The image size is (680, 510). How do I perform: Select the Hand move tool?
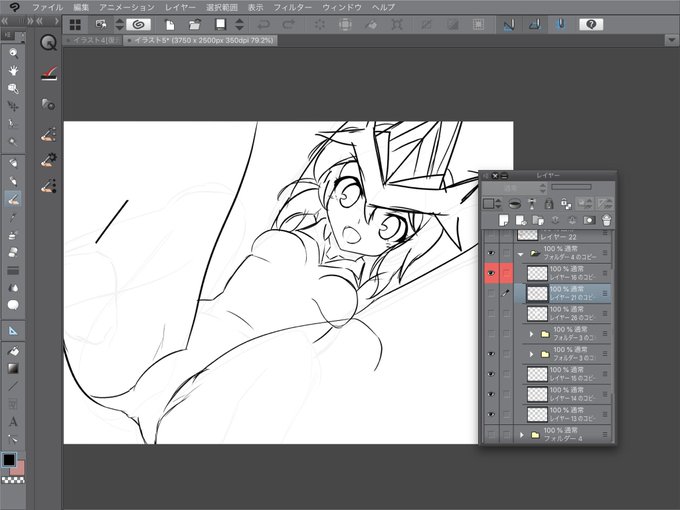[x=13, y=70]
